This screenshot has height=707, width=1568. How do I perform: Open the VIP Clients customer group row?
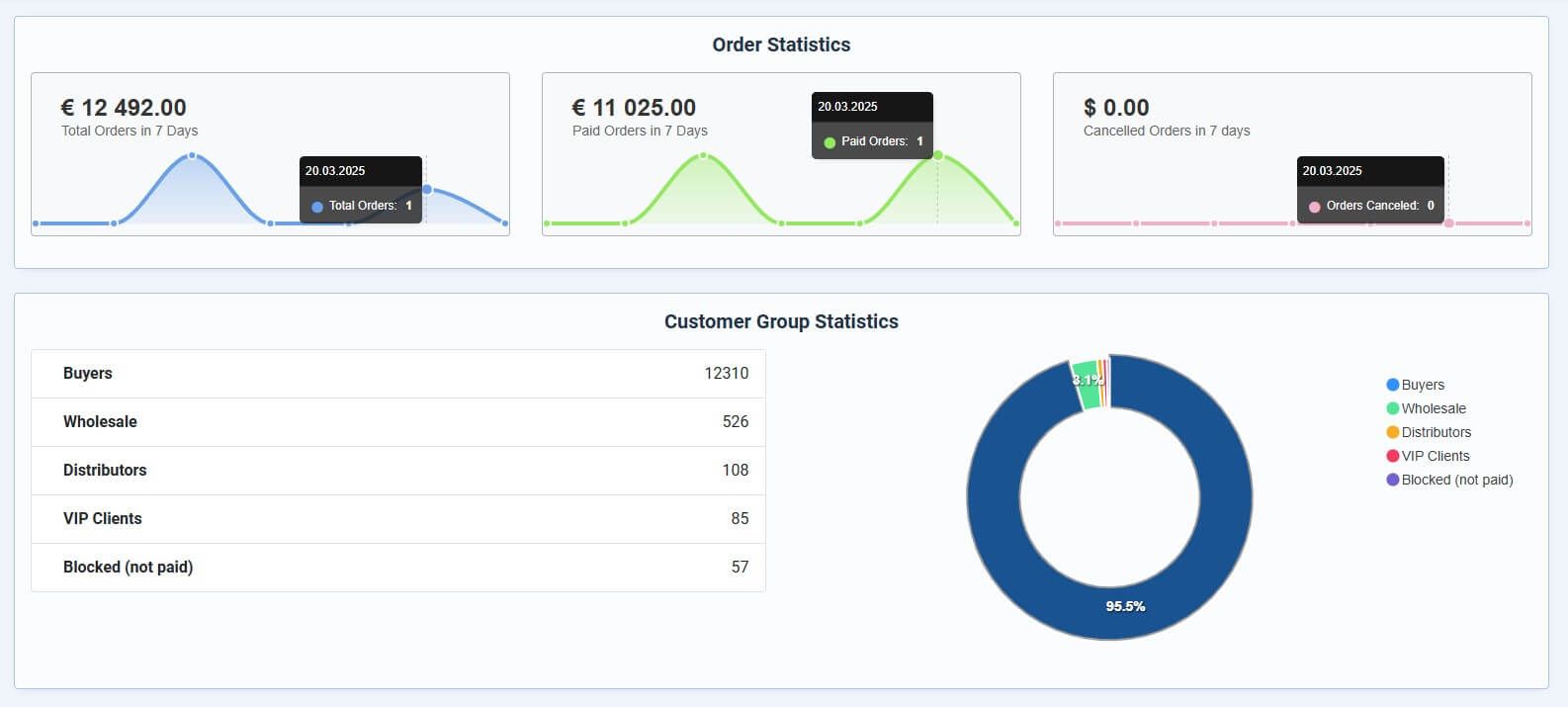click(x=397, y=519)
